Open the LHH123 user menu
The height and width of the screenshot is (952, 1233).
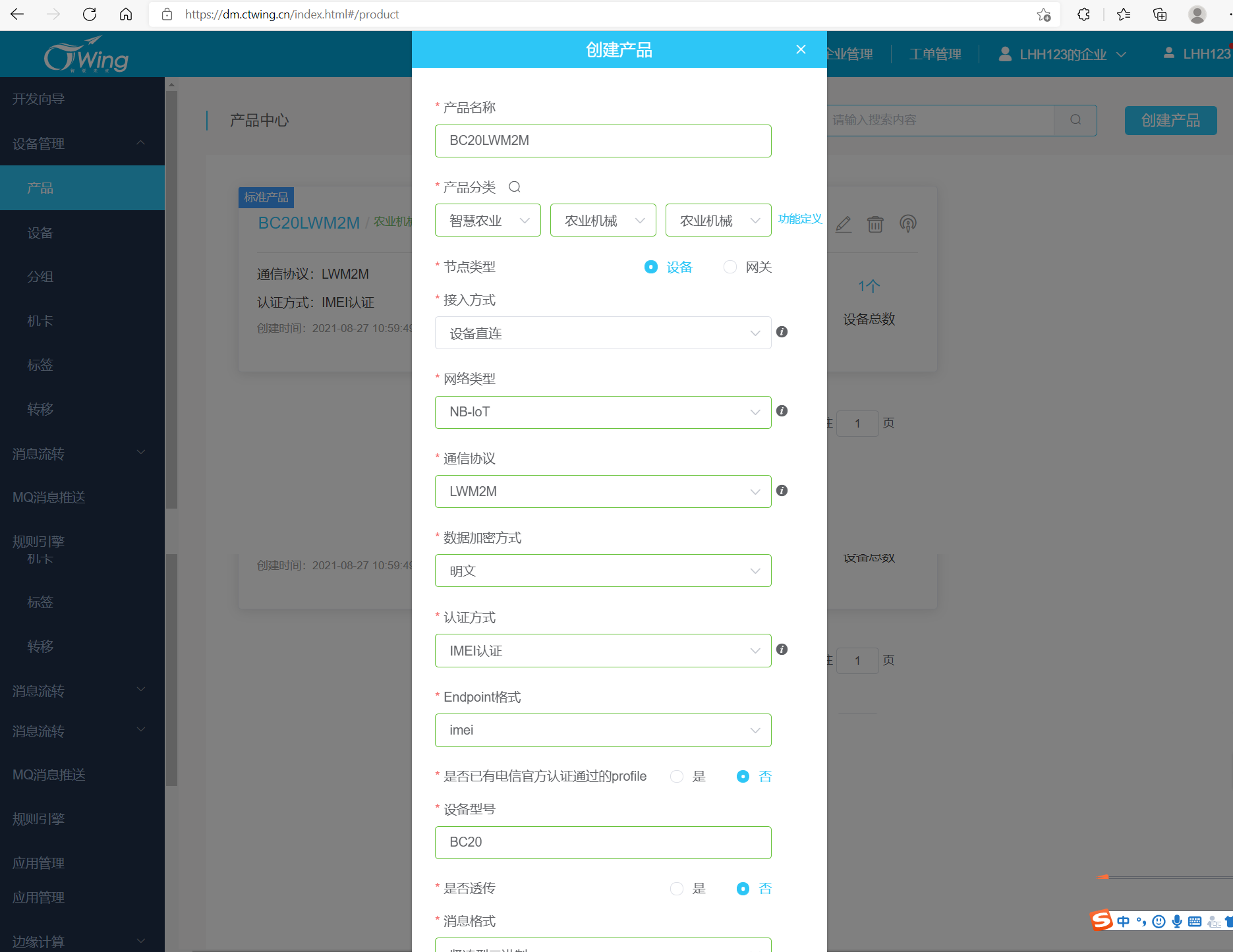(x=1197, y=54)
